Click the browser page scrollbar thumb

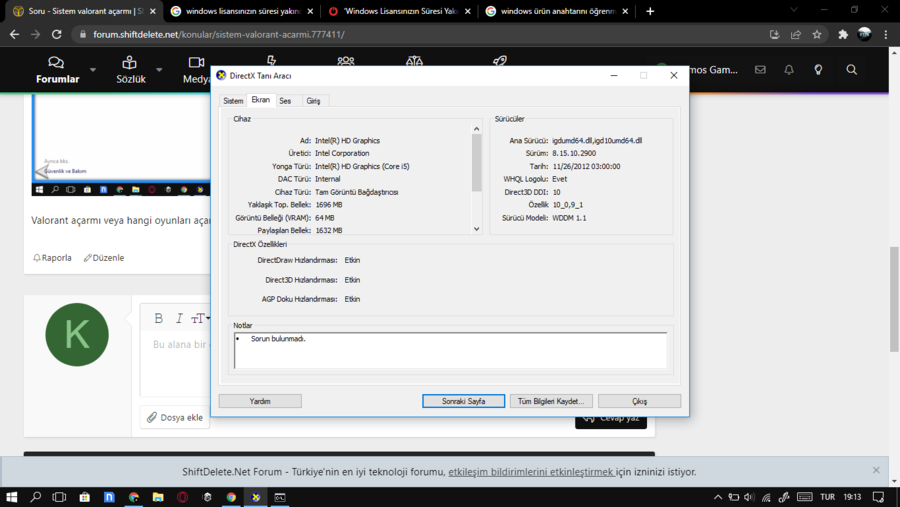pyautogui.click(x=894, y=299)
